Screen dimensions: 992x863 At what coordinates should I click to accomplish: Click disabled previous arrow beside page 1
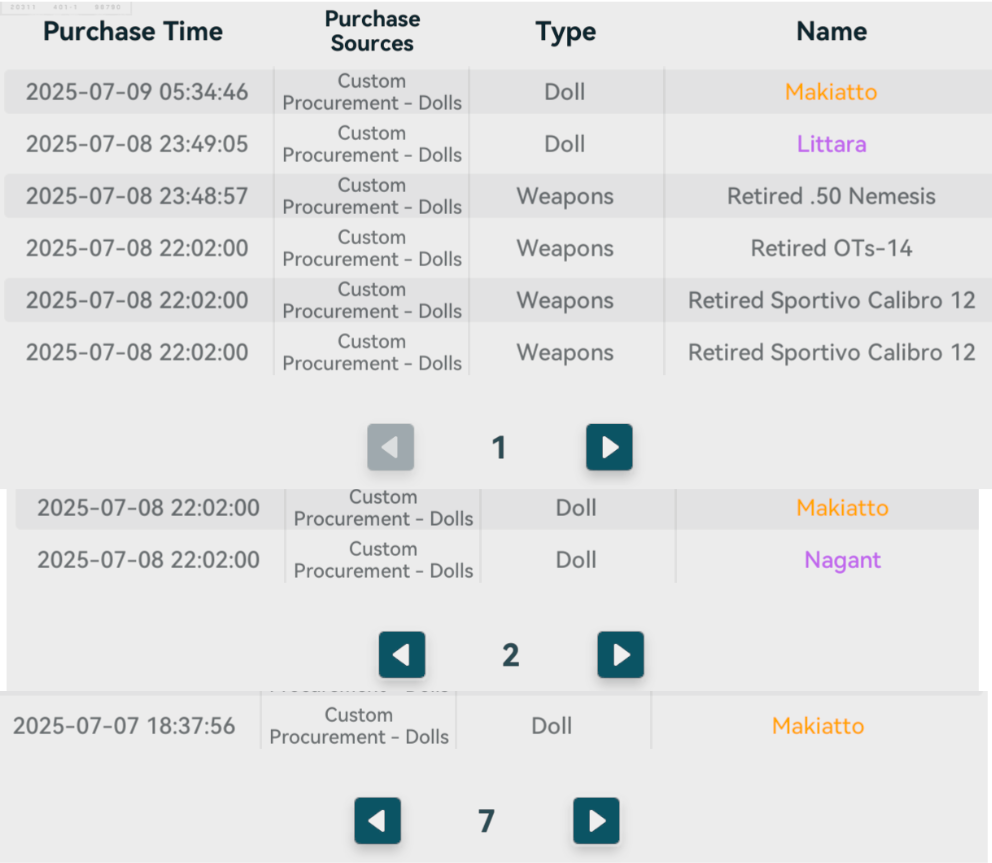(390, 447)
